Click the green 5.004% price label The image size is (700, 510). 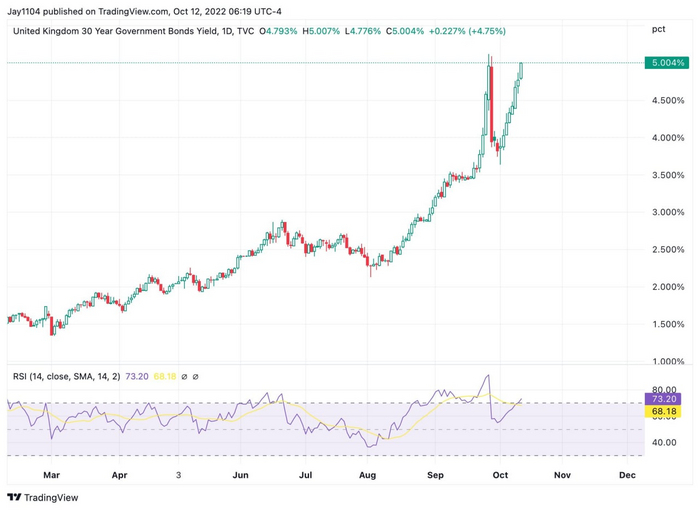pyautogui.click(x=667, y=63)
